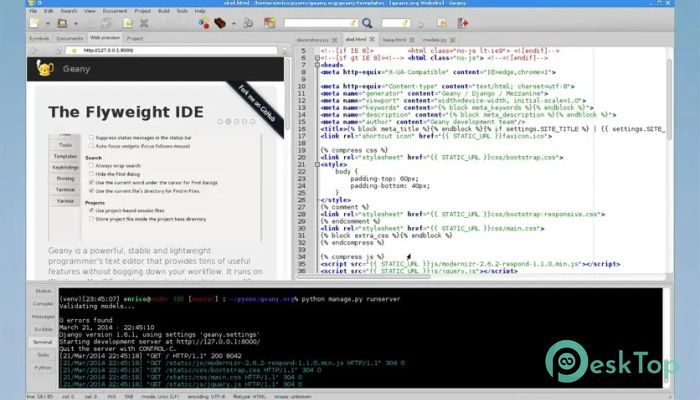Click the Quit Geany toolbar icon
Viewport: 700px width, 400px height.
(463, 23)
